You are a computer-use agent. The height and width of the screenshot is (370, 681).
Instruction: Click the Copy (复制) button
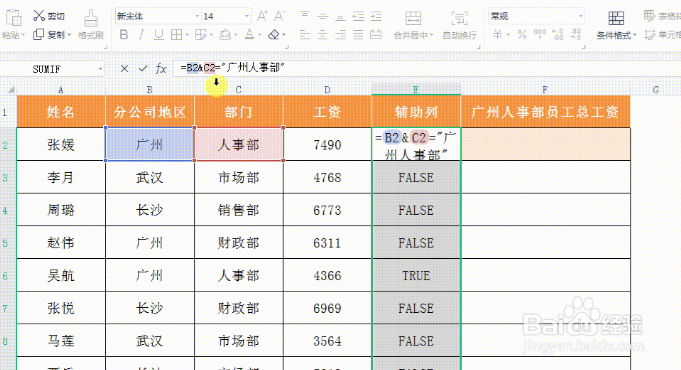[x=49, y=34]
